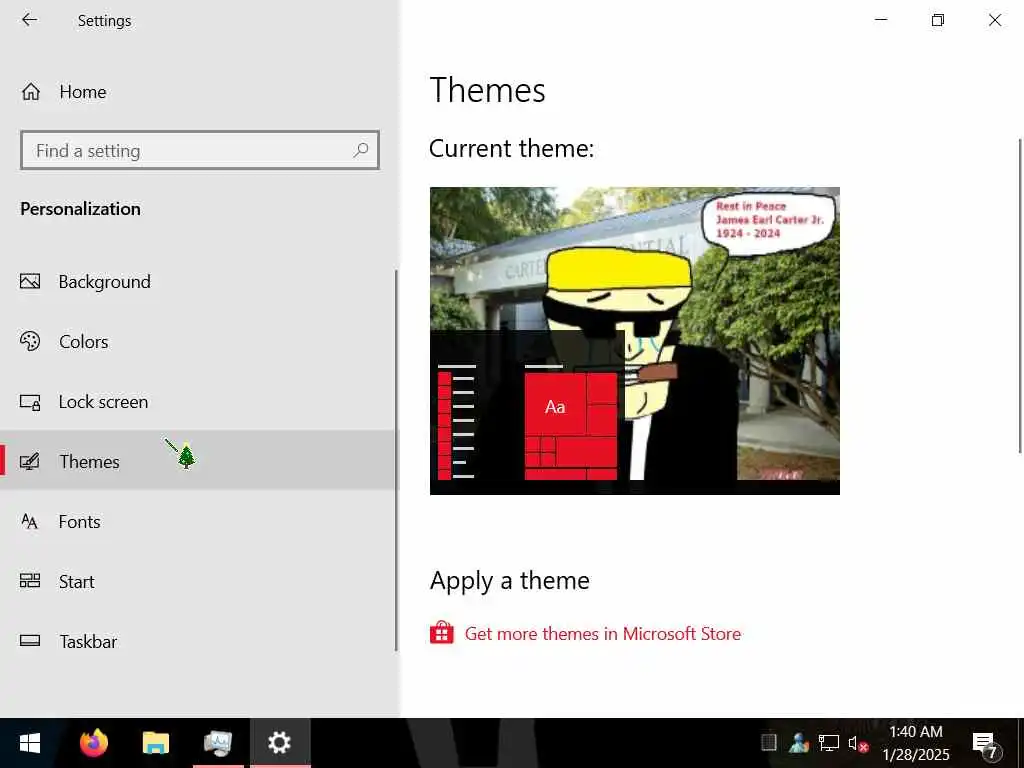Click the Themes brush-monitor icon
The image size is (1024, 768).
[x=30, y=462]
